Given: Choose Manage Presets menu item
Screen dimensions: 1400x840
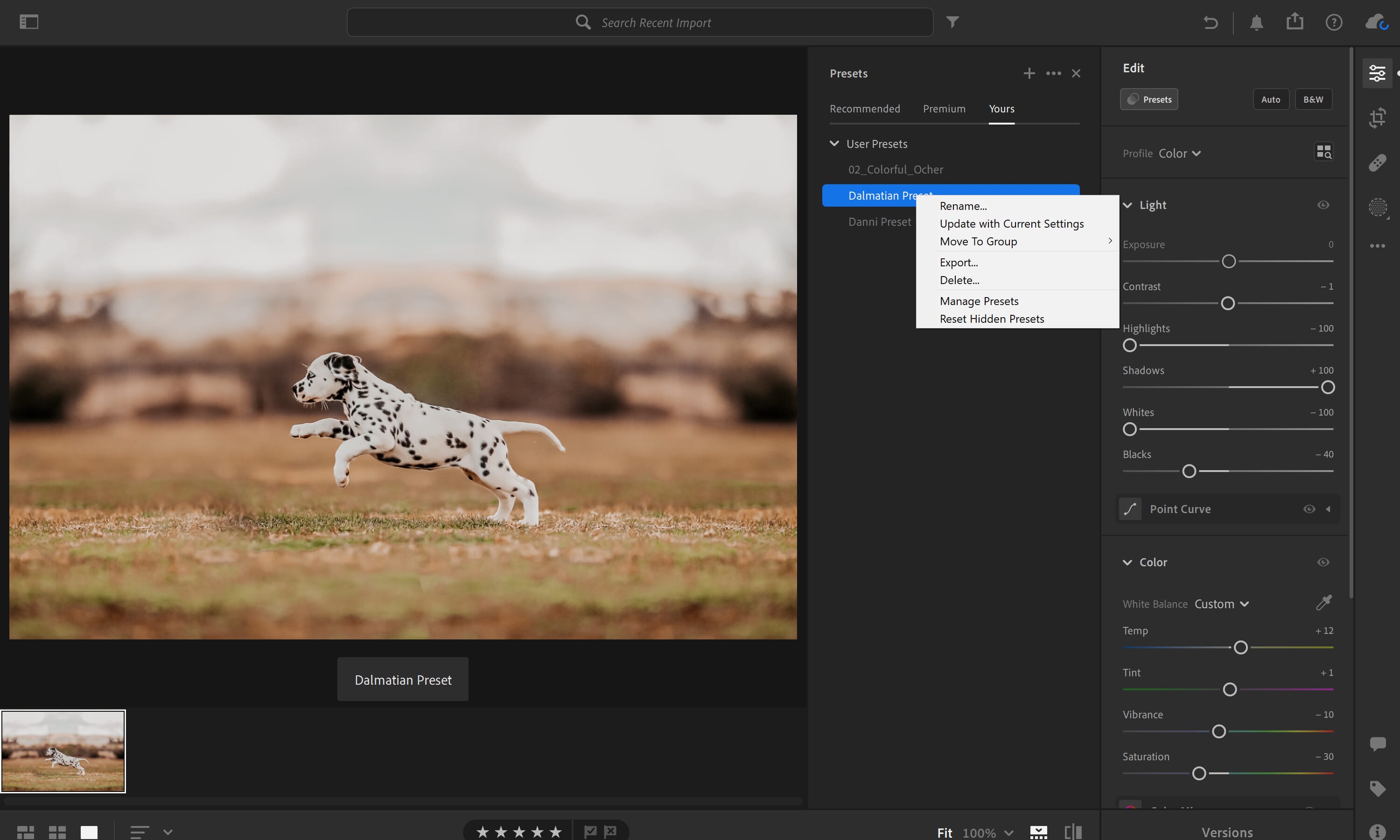Looking at the screenshot, I should tap(1017, 301).
